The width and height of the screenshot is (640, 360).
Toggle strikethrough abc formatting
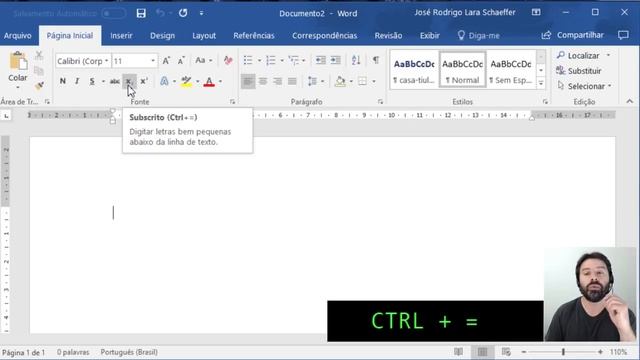tap(115, 82)
